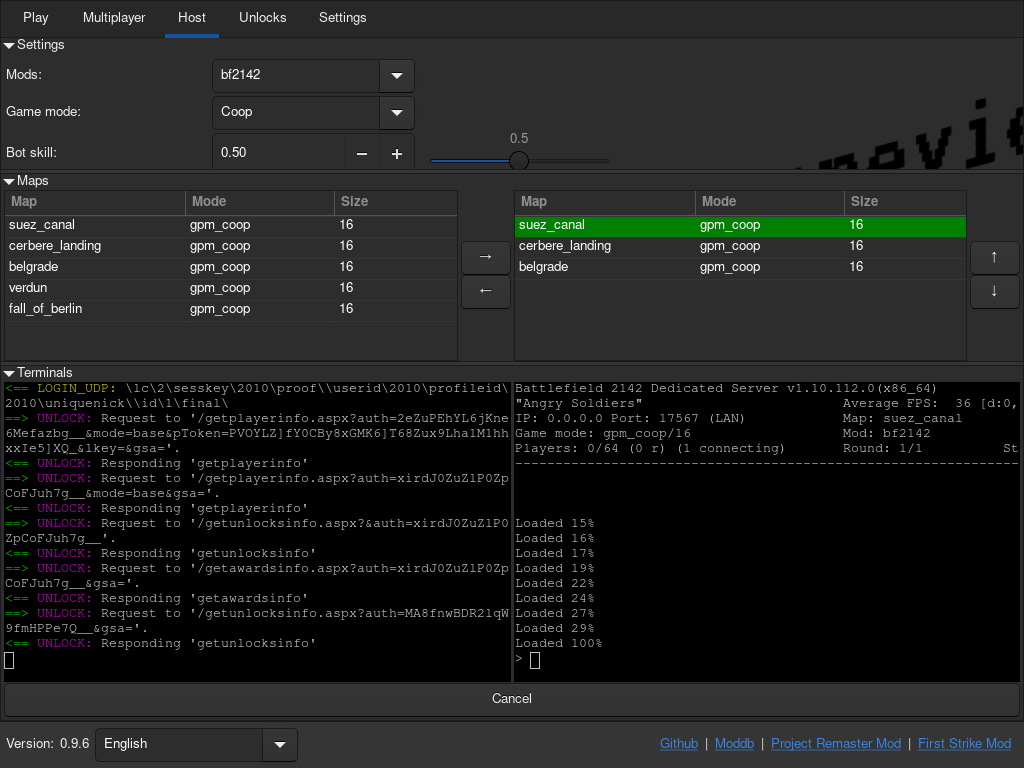
Task: Switch to the Multiplayer tab
Action: (x=114, y=18)
